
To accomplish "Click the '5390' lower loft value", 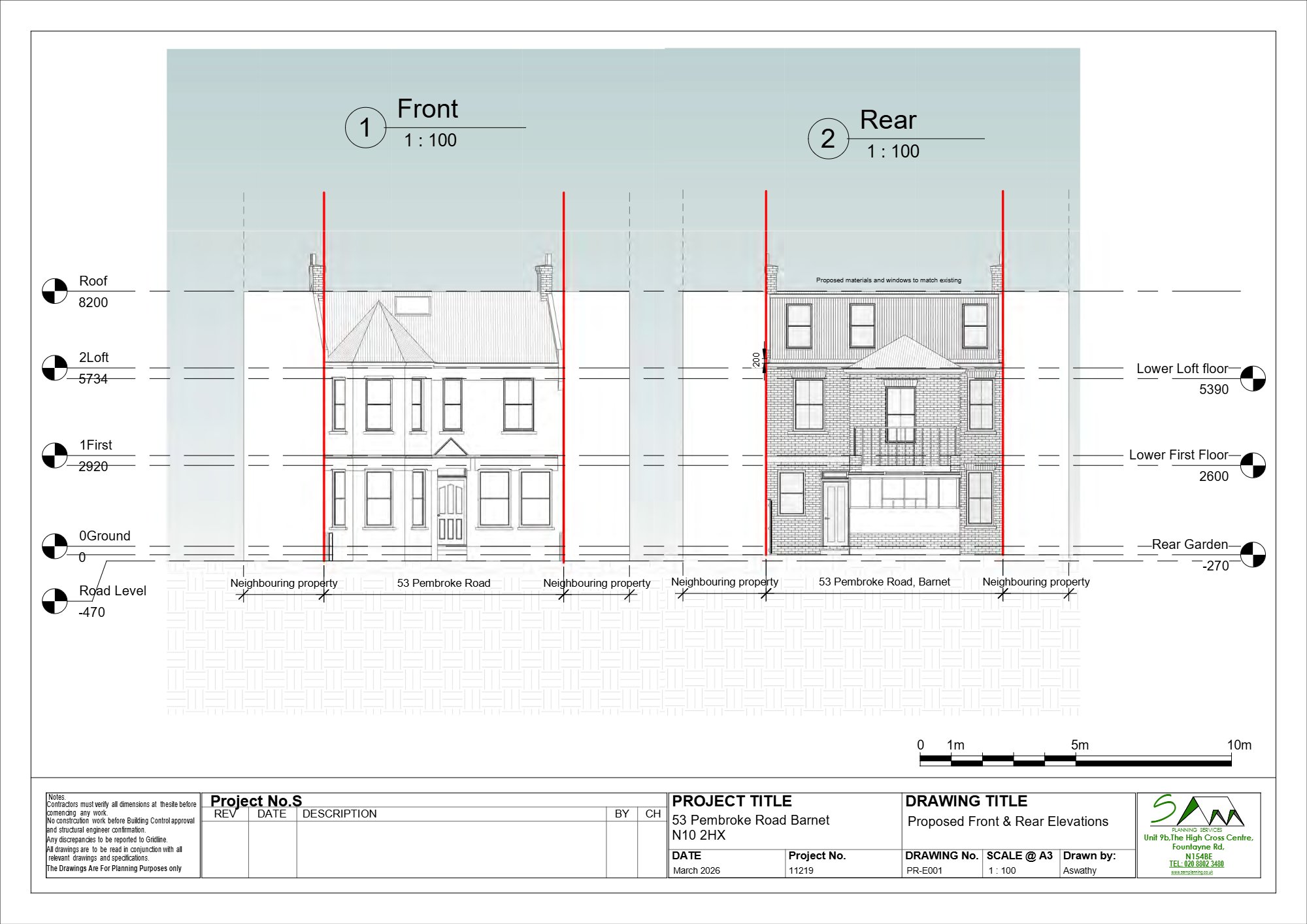I will (x=1214, y=389).
